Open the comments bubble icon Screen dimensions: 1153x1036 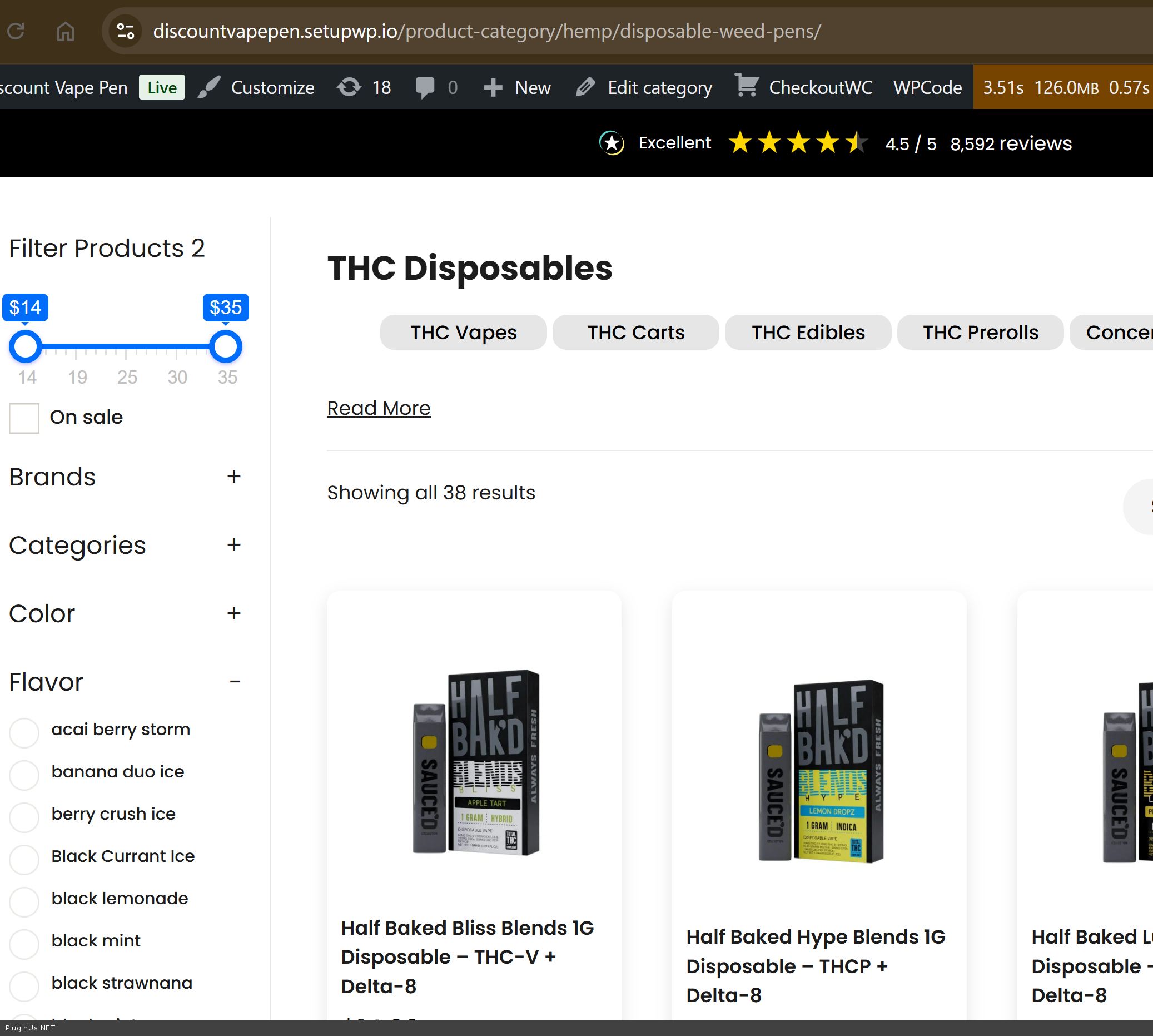coord(425,87)
